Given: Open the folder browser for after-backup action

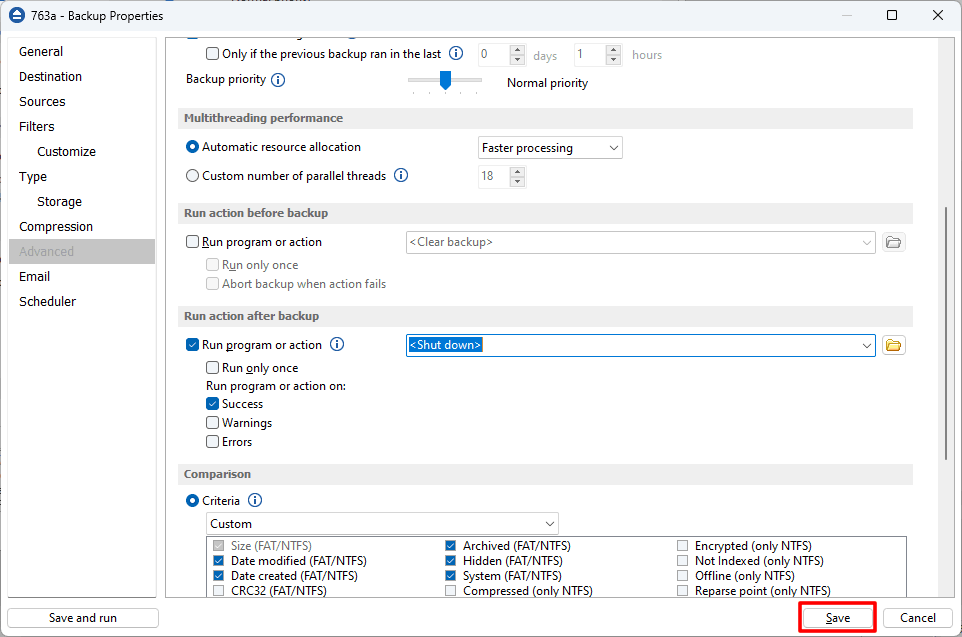Looking at the screenshot, I should [893, 344].
